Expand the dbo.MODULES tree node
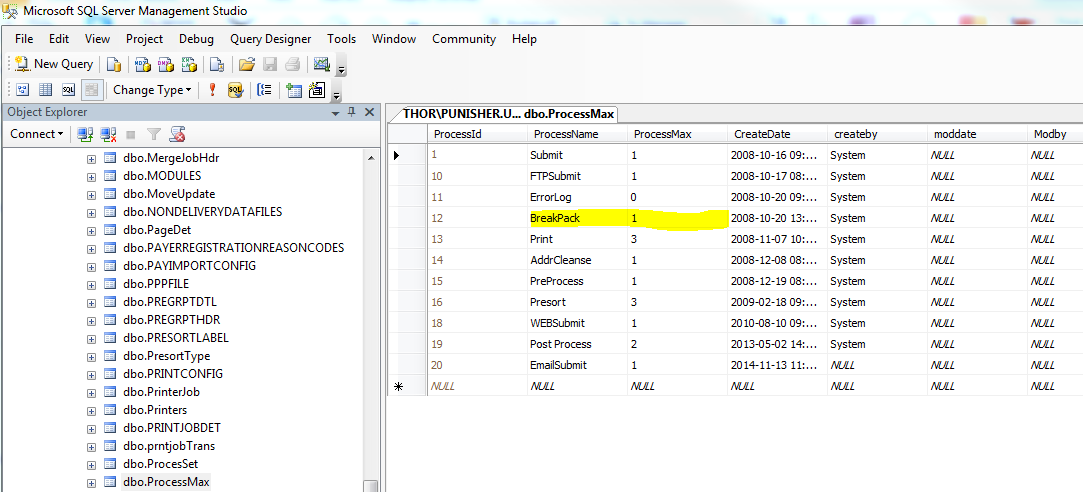This screenshot has width=1083, height=492. pyautogui.click(x=91, y=176)
